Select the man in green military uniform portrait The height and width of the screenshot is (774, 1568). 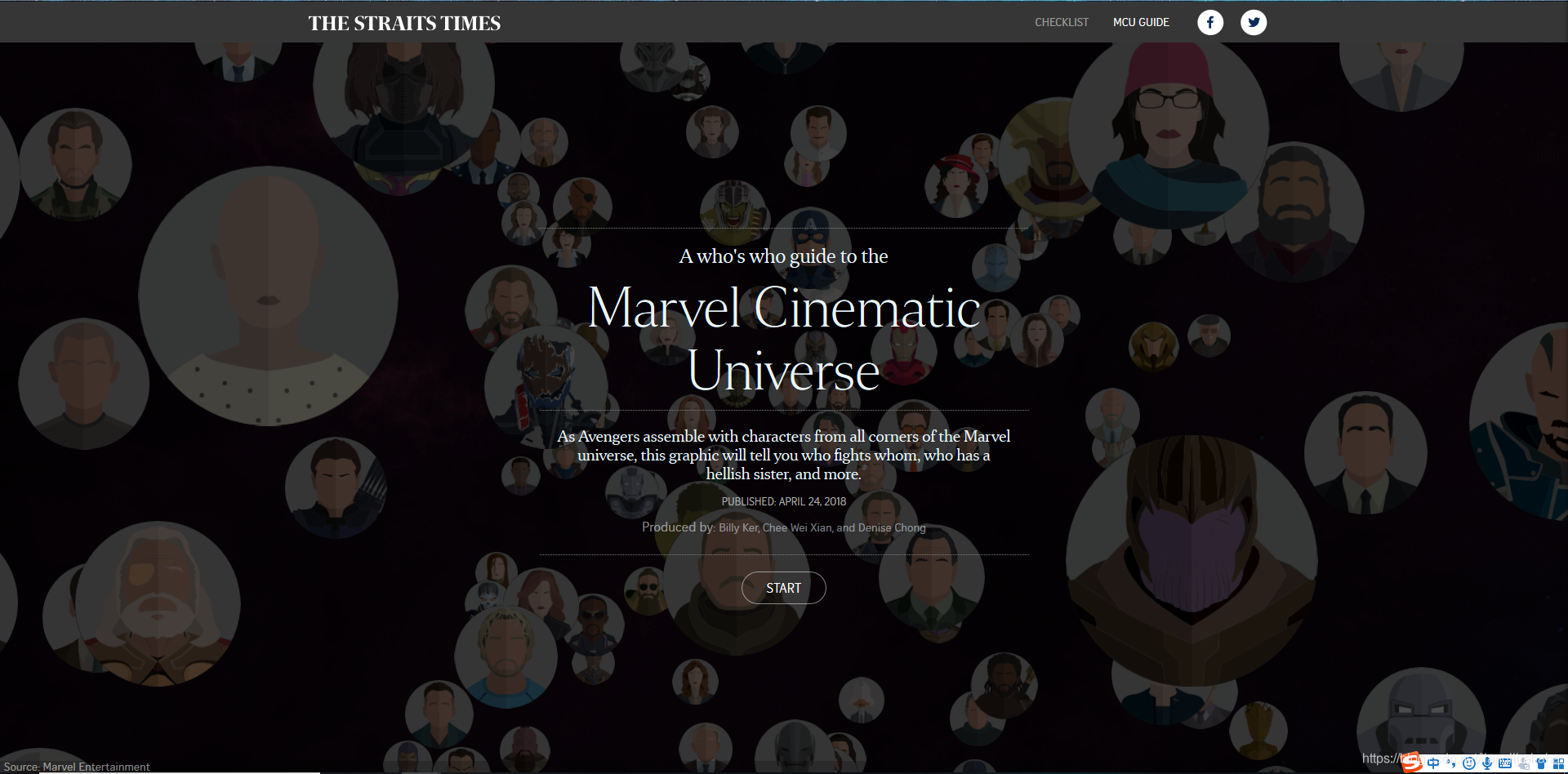(931, 576)
